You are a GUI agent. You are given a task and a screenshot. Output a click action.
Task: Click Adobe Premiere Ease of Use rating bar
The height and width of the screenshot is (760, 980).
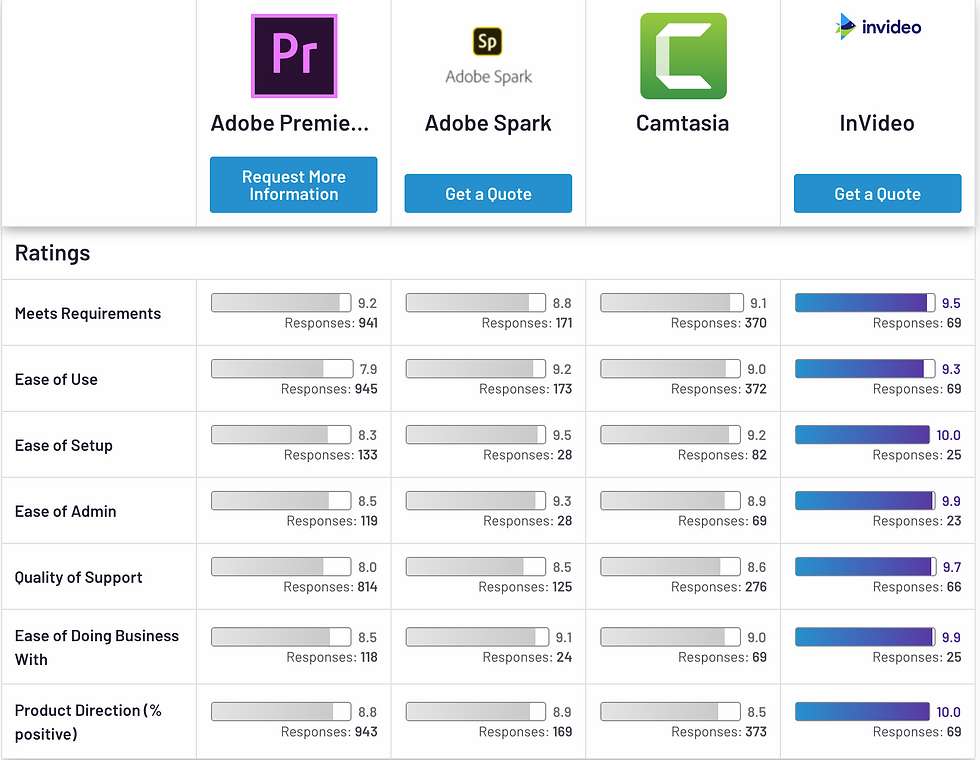[x=282, y=369]
